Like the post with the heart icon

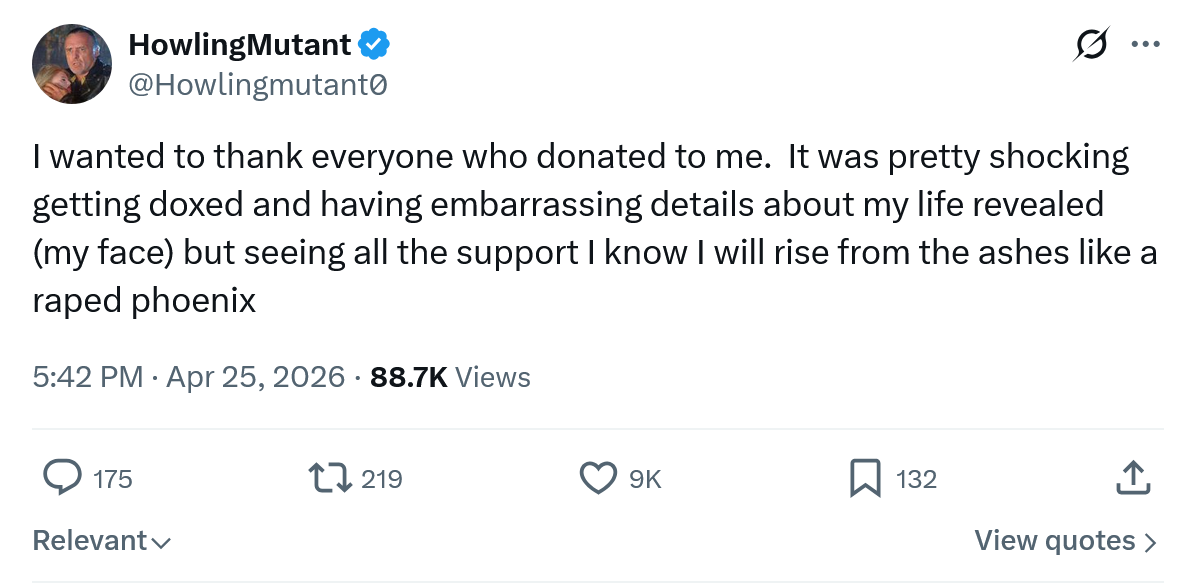click(598, 478)
